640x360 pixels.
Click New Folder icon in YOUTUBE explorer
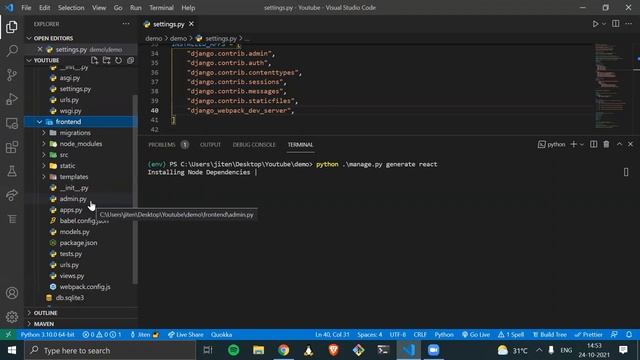pos(107,60)
